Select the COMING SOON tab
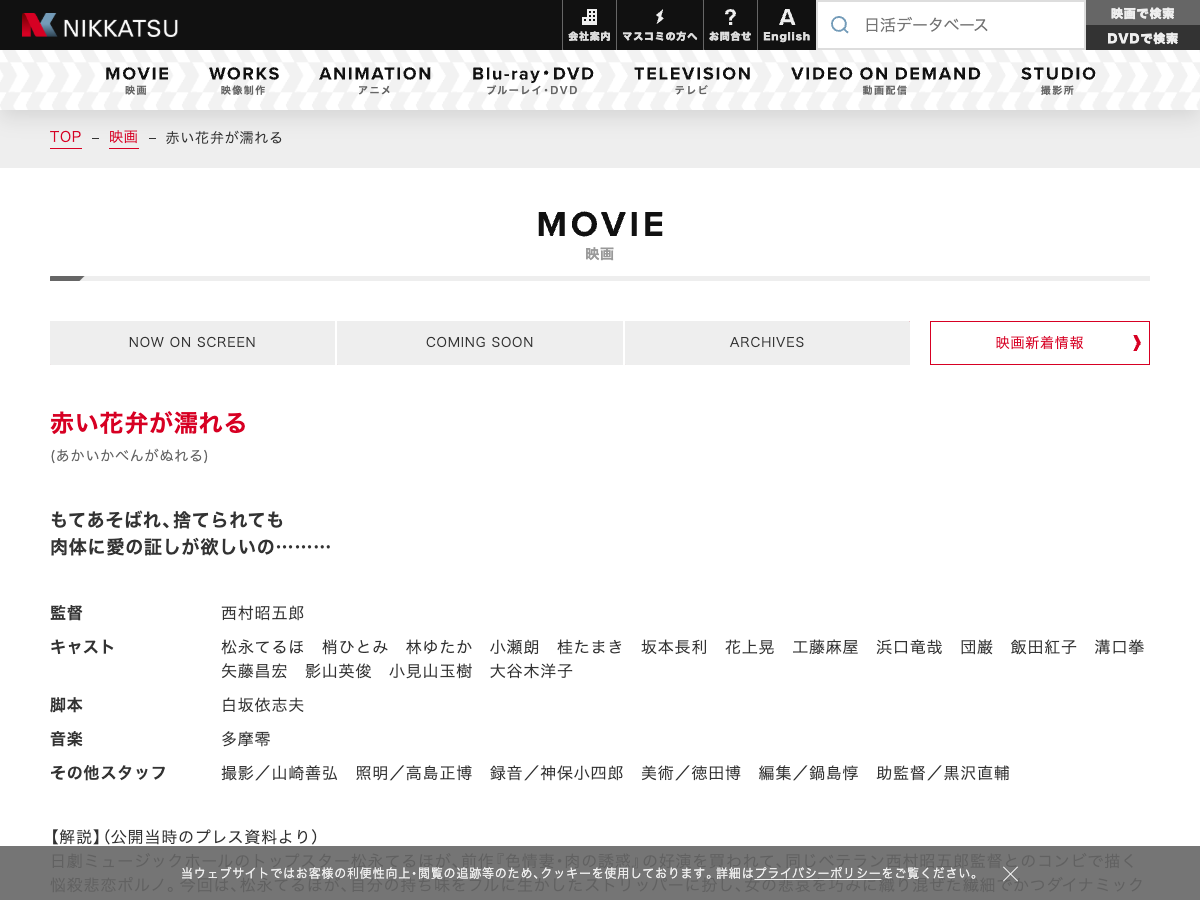 pyautogui.click(x=480, y=343)
